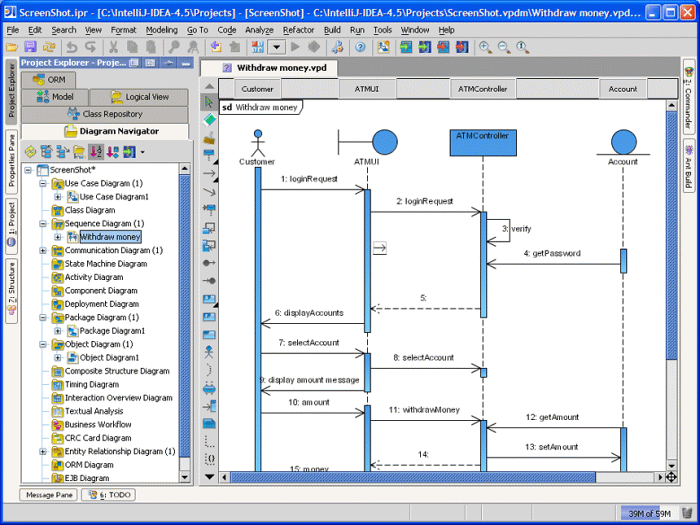Click the Find binoculars icon
700x525 pixels.
(174, 47)
